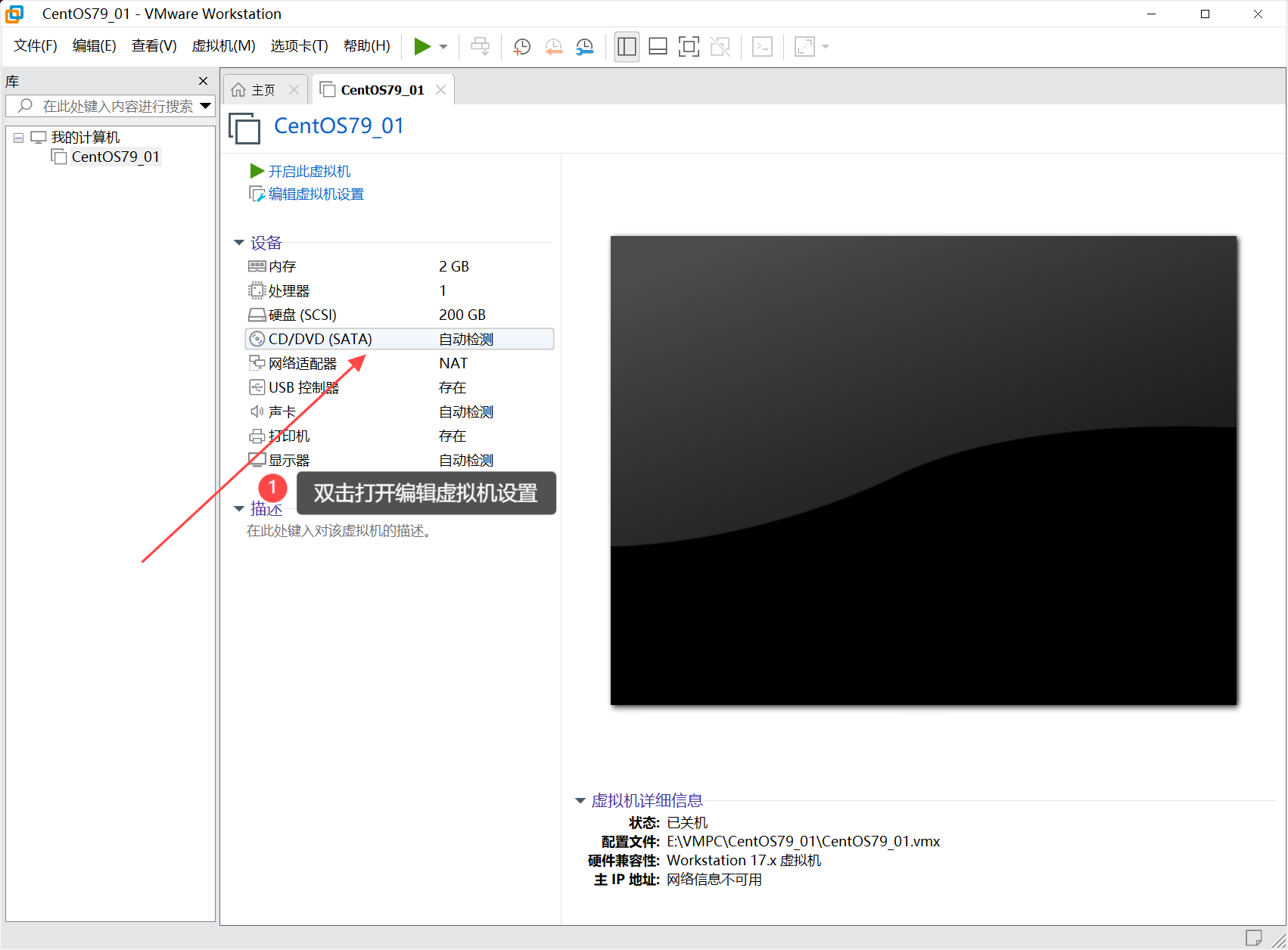Image resolution: width=1288 pixels, height=950 pixels.
Task: Click the disk icon beside 硬盘 (SCSI)
Action: [x=257, y=315]
